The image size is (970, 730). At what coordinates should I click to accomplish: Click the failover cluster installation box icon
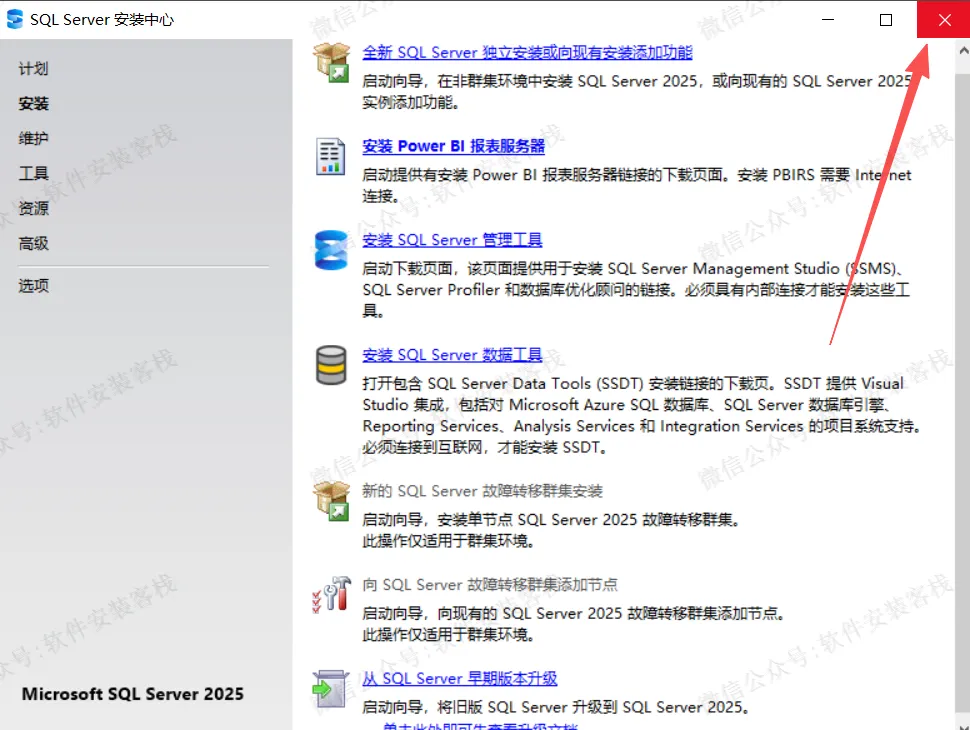pos(332,501)
